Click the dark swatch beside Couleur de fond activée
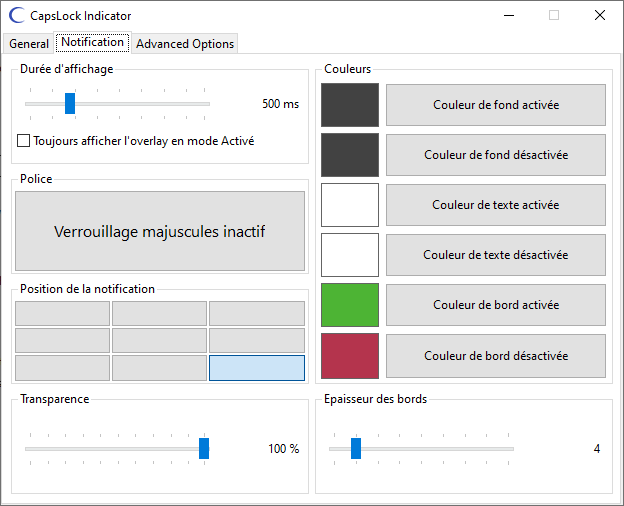Image resolution: width=624 pixels, height=506 pixels. click(350, 105)
